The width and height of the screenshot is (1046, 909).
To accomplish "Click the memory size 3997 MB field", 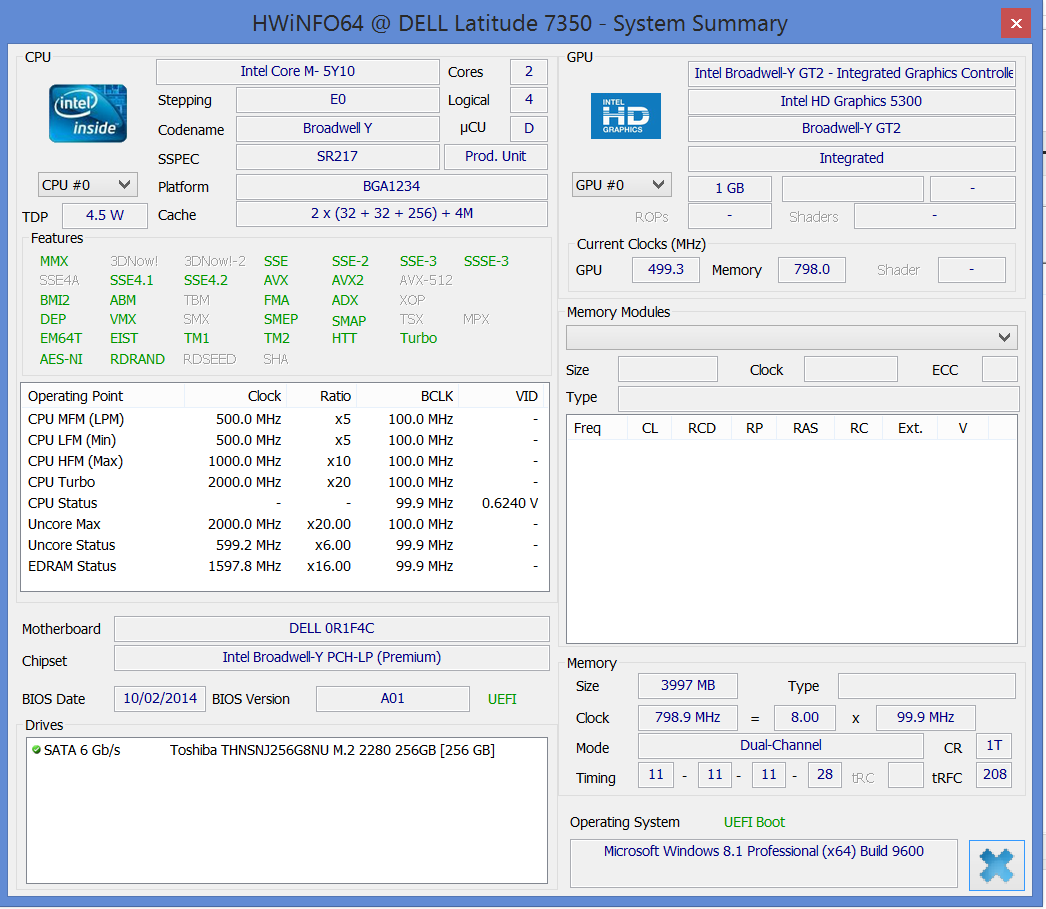I will tap(688, 686).
